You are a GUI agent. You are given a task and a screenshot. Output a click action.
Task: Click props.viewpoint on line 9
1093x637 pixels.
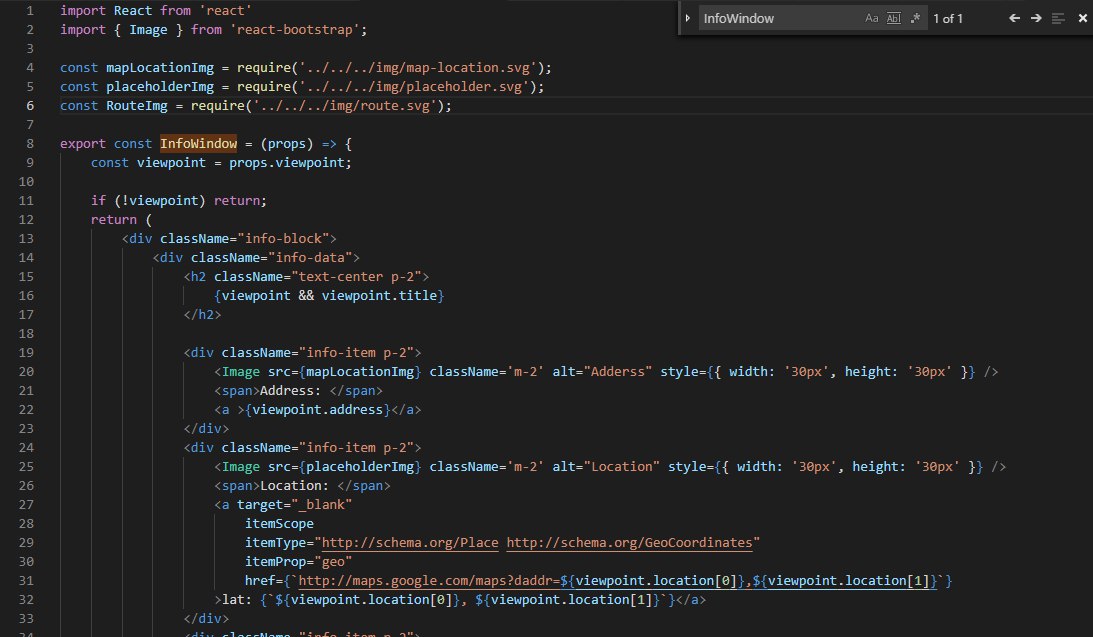click(x=286, y=162)
